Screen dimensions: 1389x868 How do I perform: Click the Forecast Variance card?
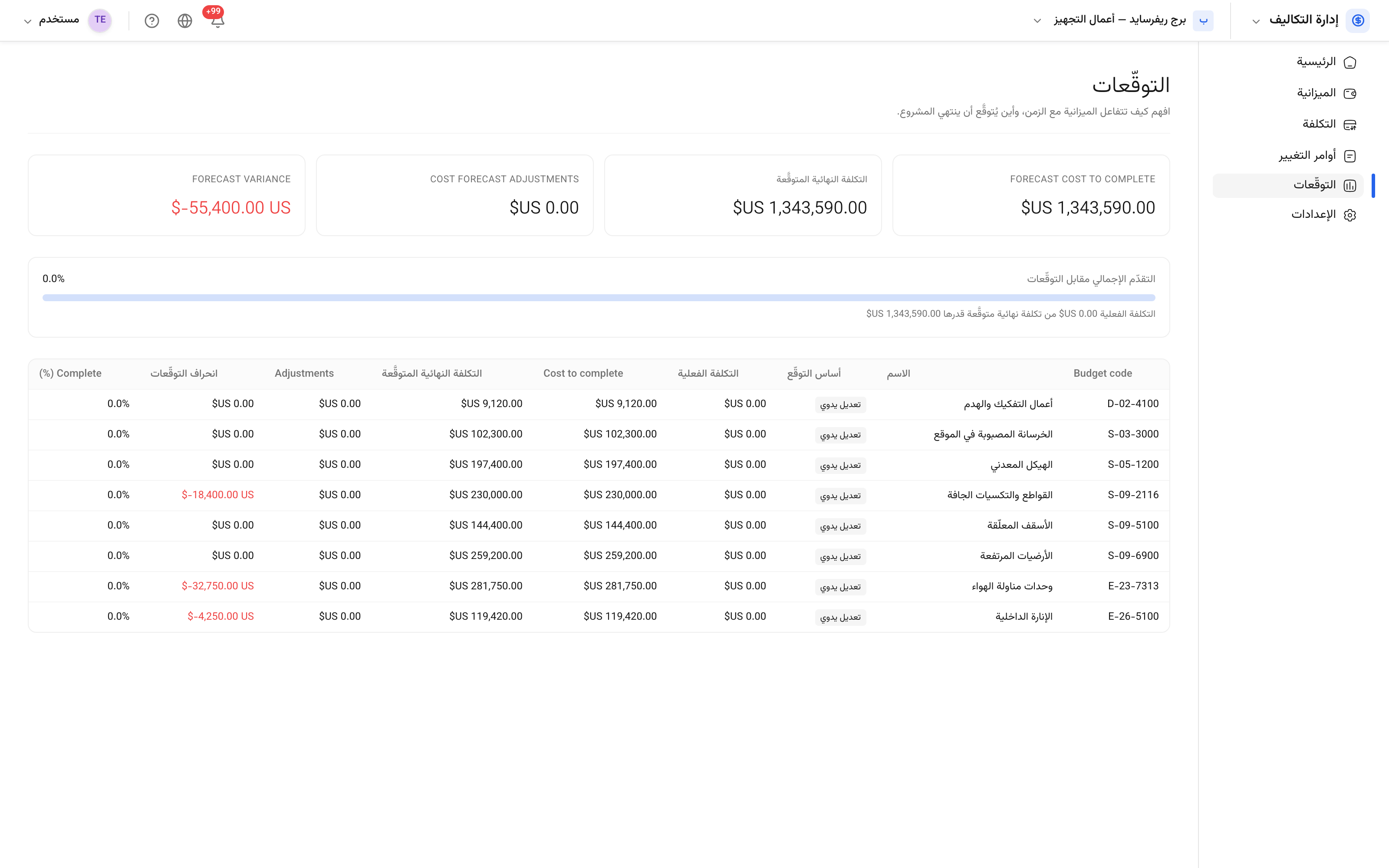[x=166, y=195]
